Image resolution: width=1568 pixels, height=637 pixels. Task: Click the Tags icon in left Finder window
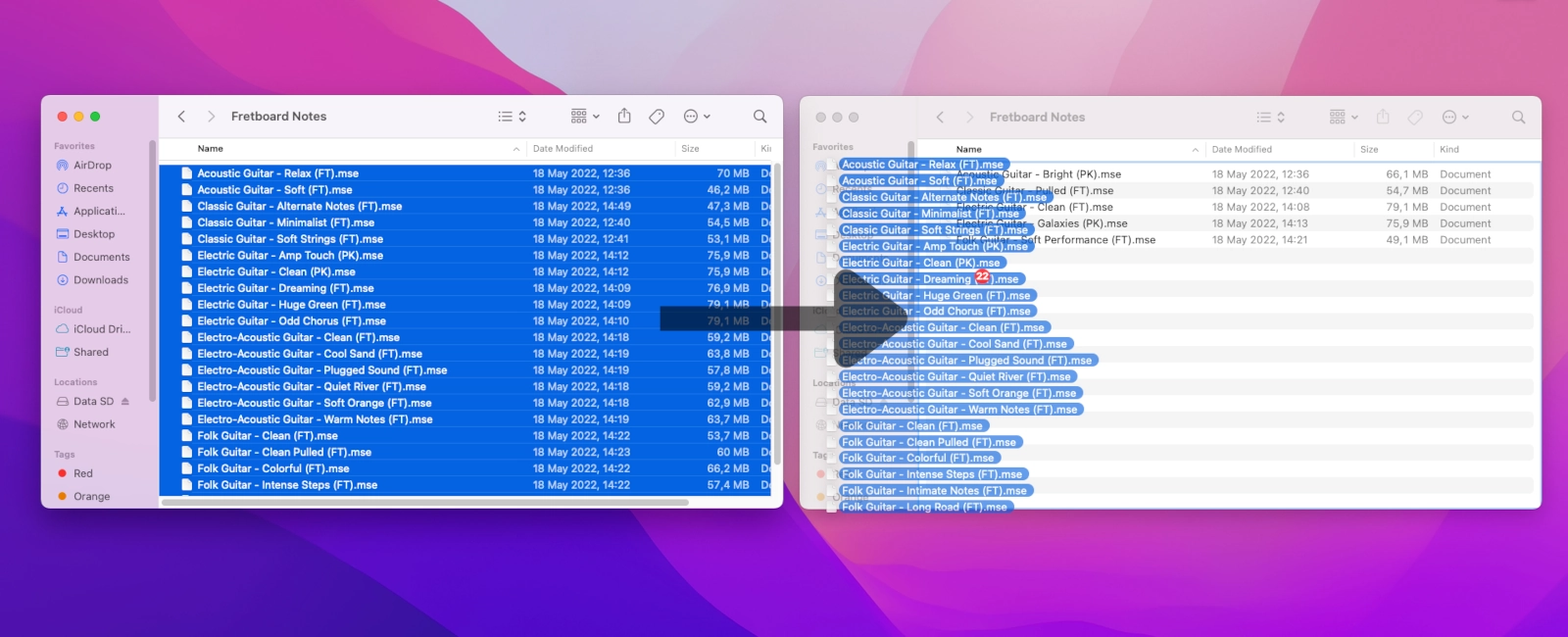click(x=657, y=117)
